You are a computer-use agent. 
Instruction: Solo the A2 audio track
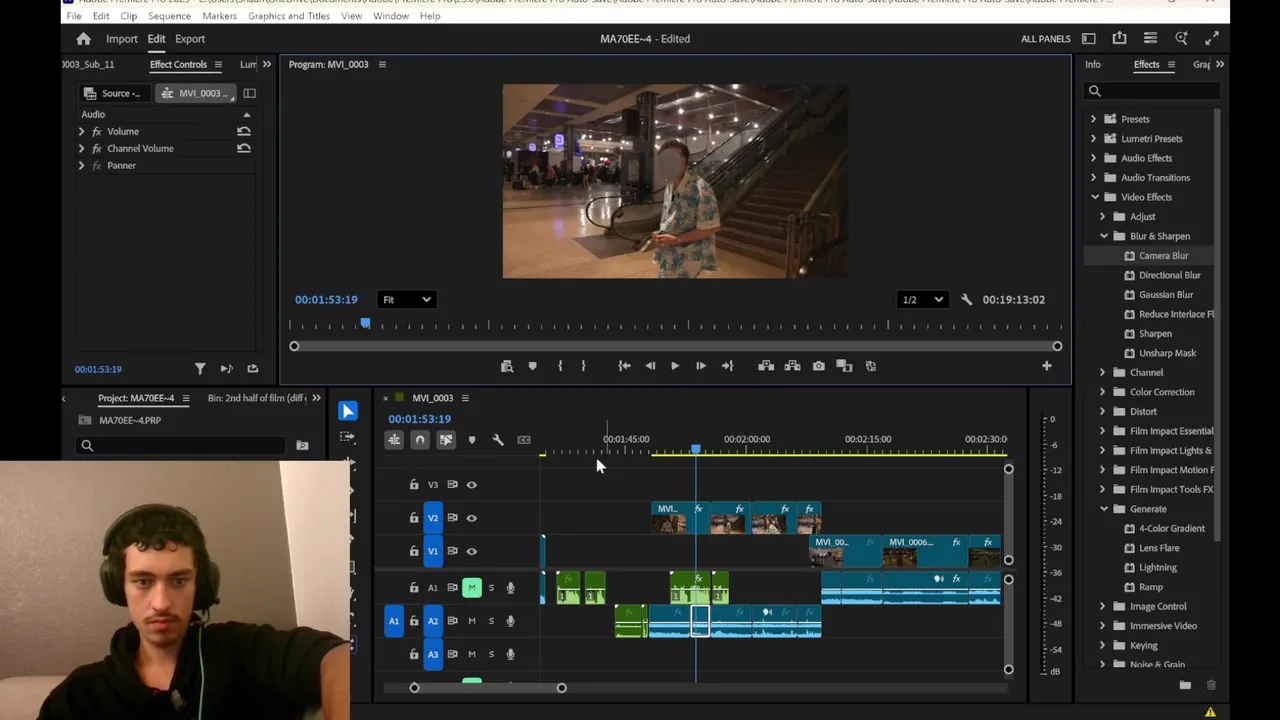pyautogui.click(x=491, y=621)
